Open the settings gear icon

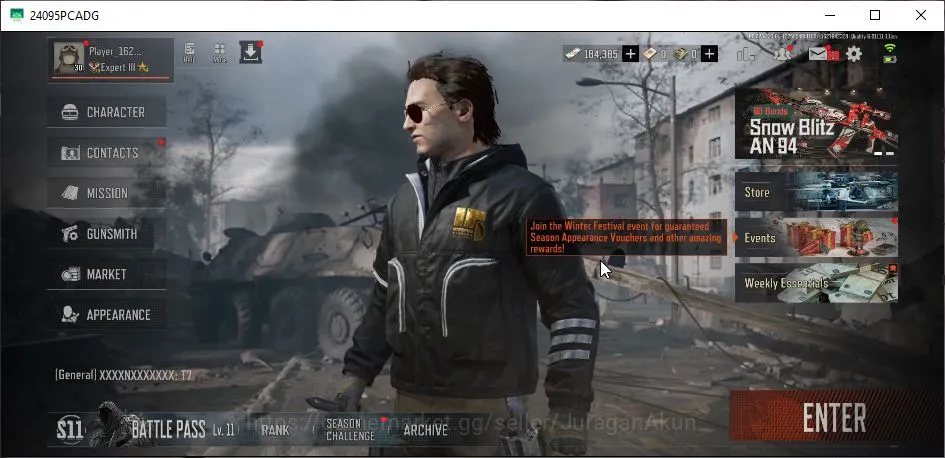point(853,54)
